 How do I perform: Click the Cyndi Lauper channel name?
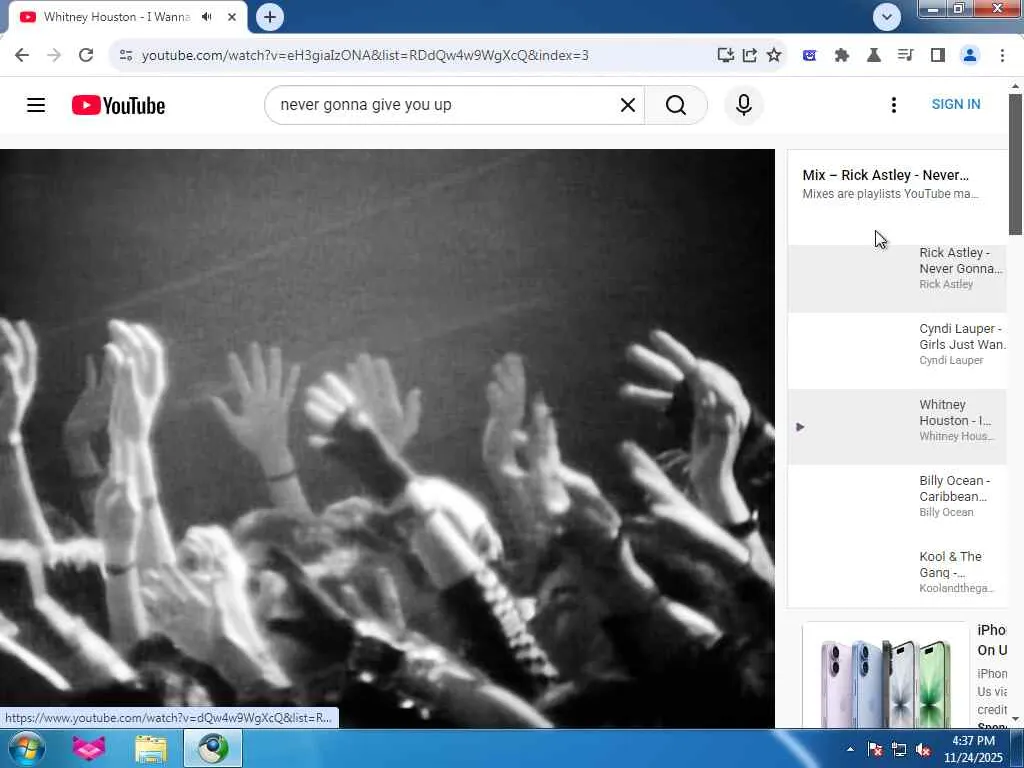(951, 360)
